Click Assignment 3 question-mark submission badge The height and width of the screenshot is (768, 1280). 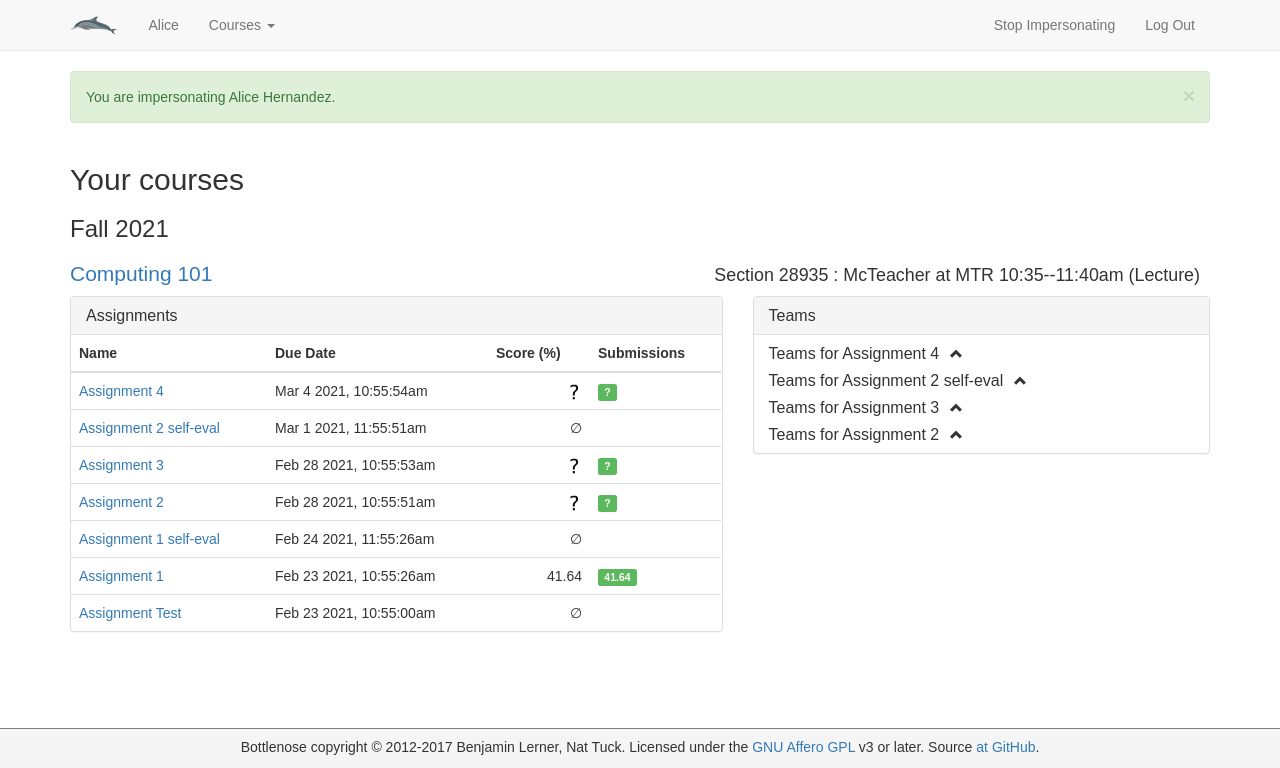607,466
